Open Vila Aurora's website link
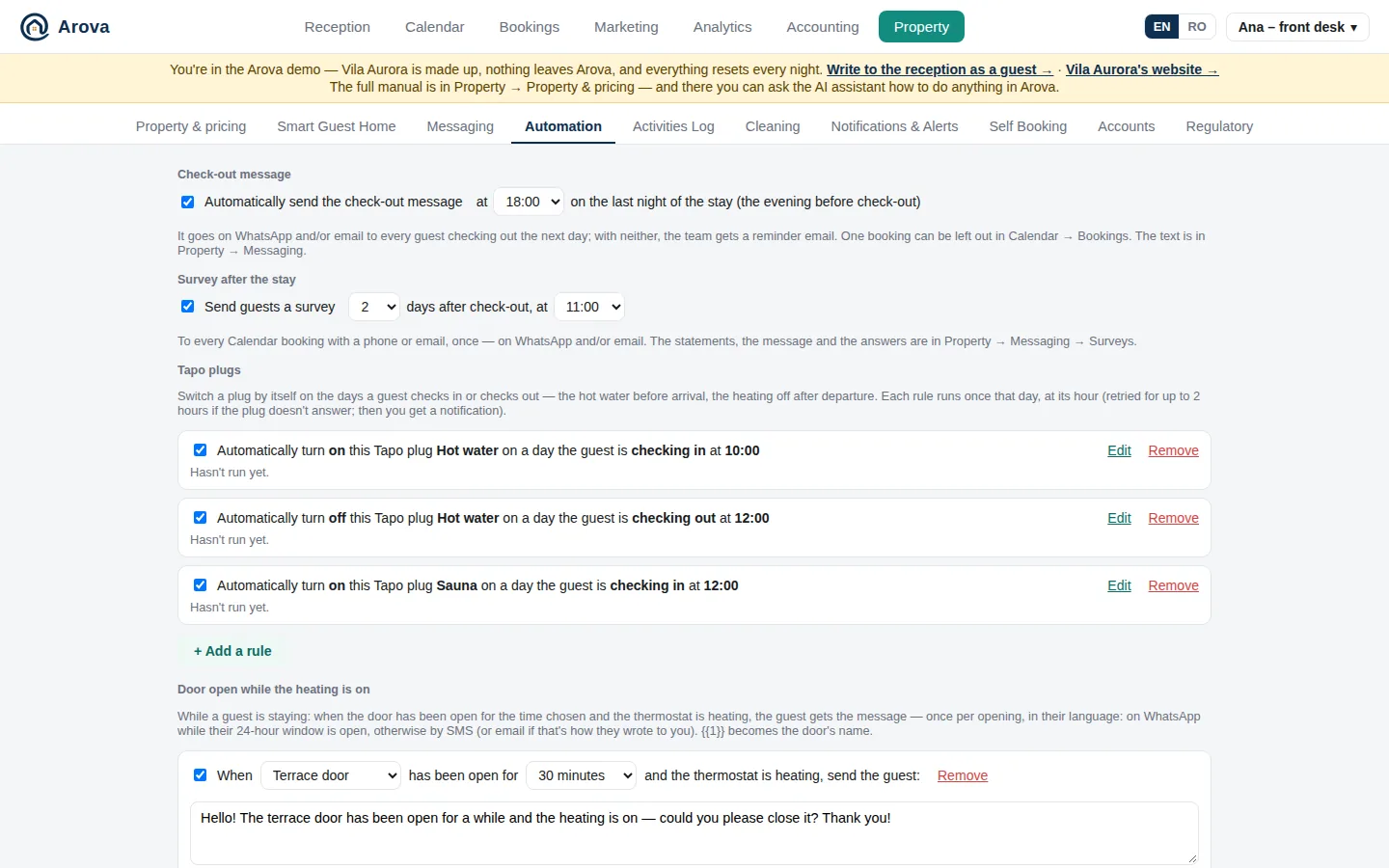Image resolution: width=1389 pixels, height=868 pixels. click(x=1142, y=69)
